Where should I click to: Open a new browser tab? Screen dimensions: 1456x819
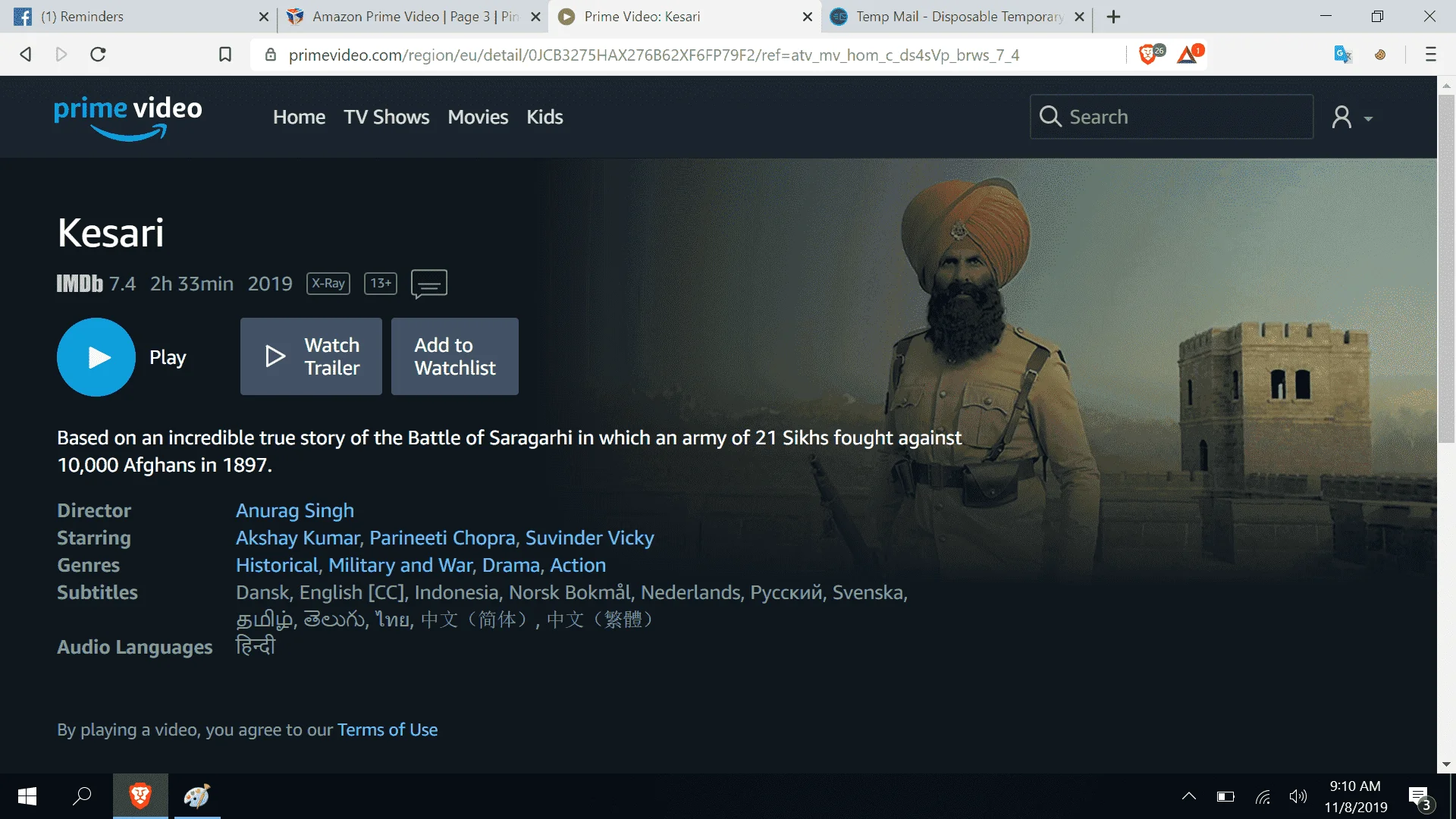[x=1113, y=17]
